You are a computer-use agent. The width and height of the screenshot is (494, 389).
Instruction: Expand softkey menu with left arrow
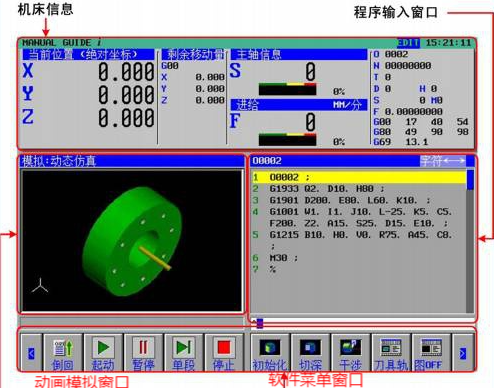click(x=31, y=353)
